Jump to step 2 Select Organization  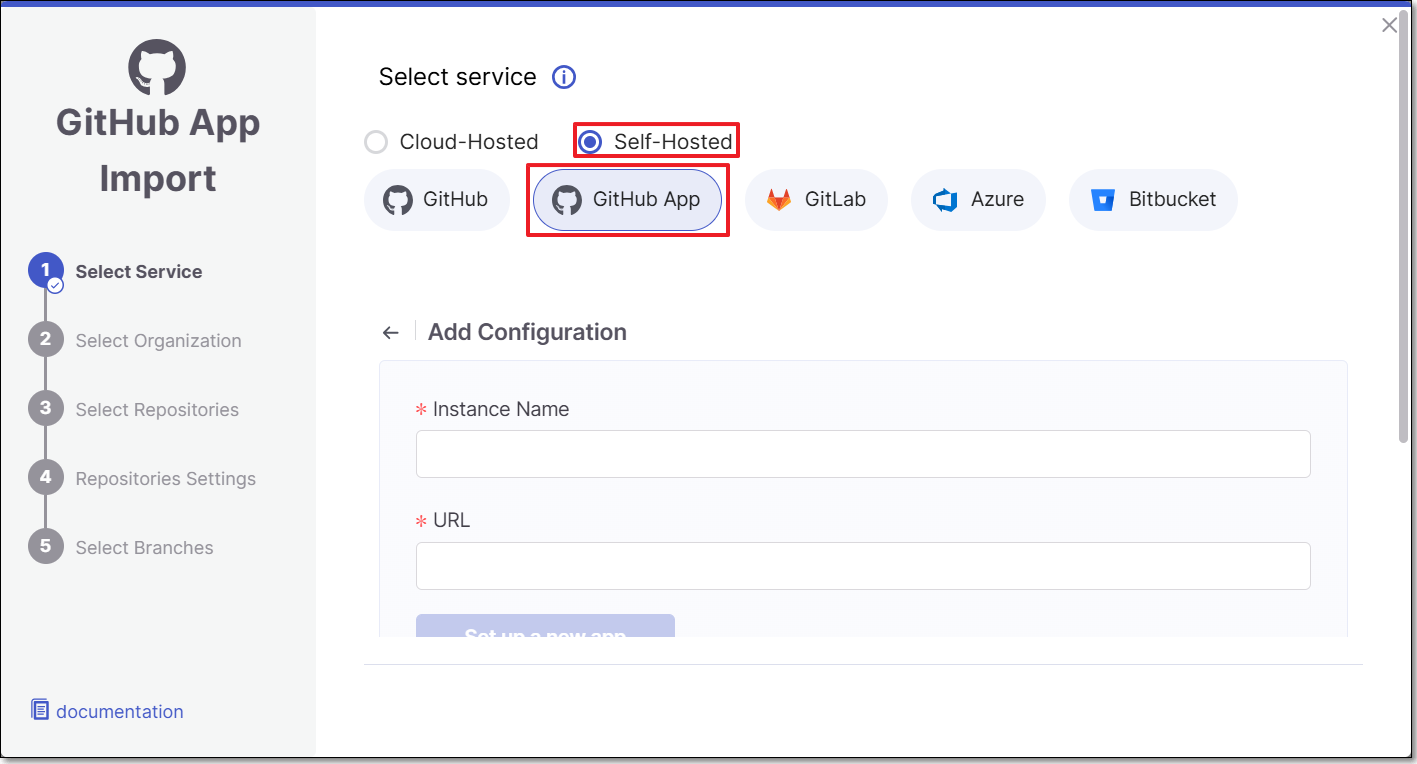click(x=158, y=341)
